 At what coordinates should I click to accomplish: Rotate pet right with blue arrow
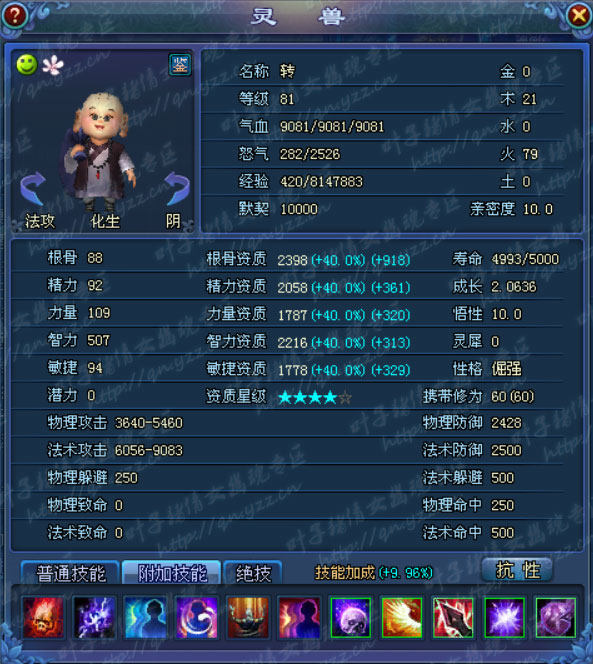click(x=177, y=188)
